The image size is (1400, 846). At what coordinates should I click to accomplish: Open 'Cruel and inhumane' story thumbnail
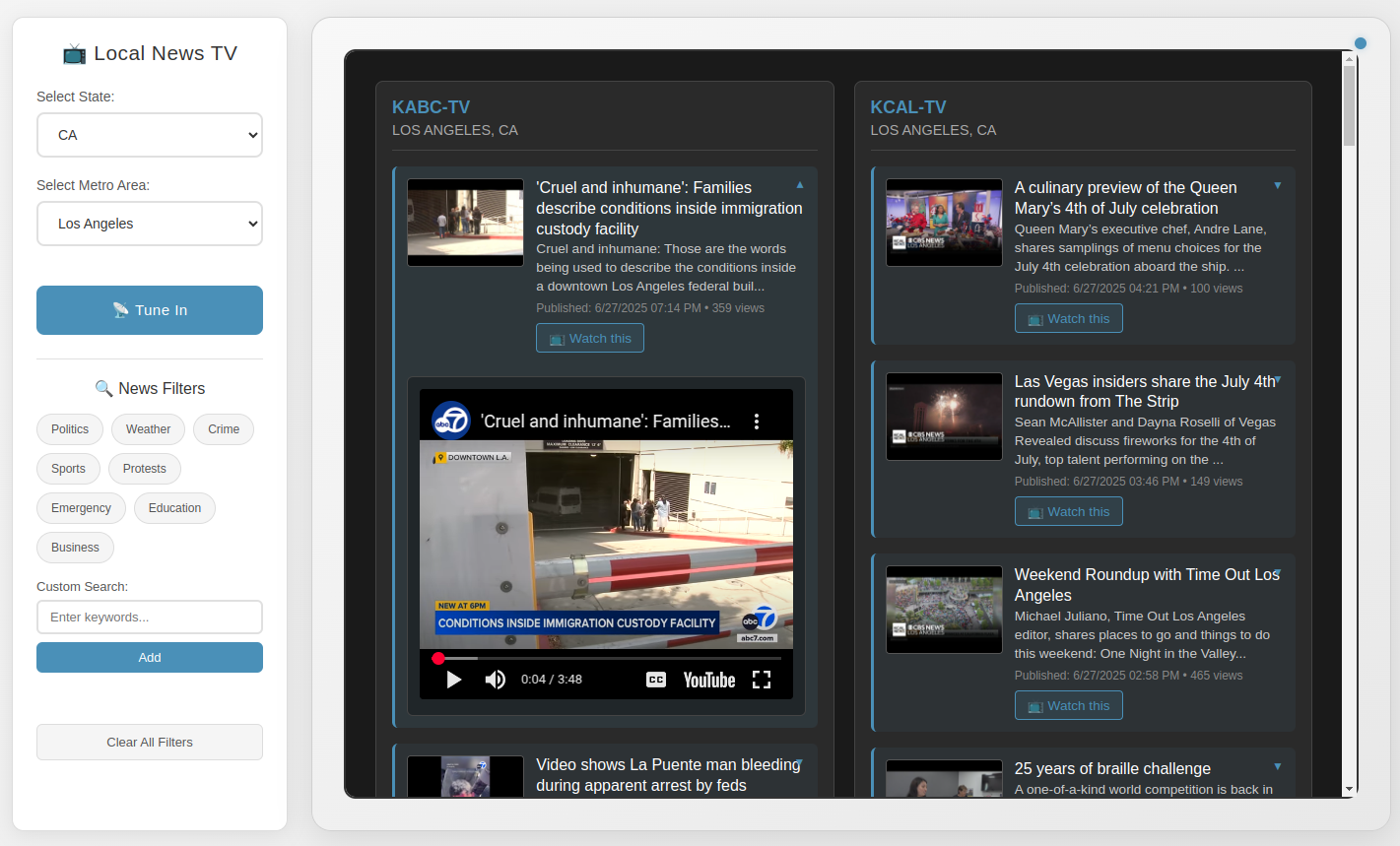pos(466,223)
